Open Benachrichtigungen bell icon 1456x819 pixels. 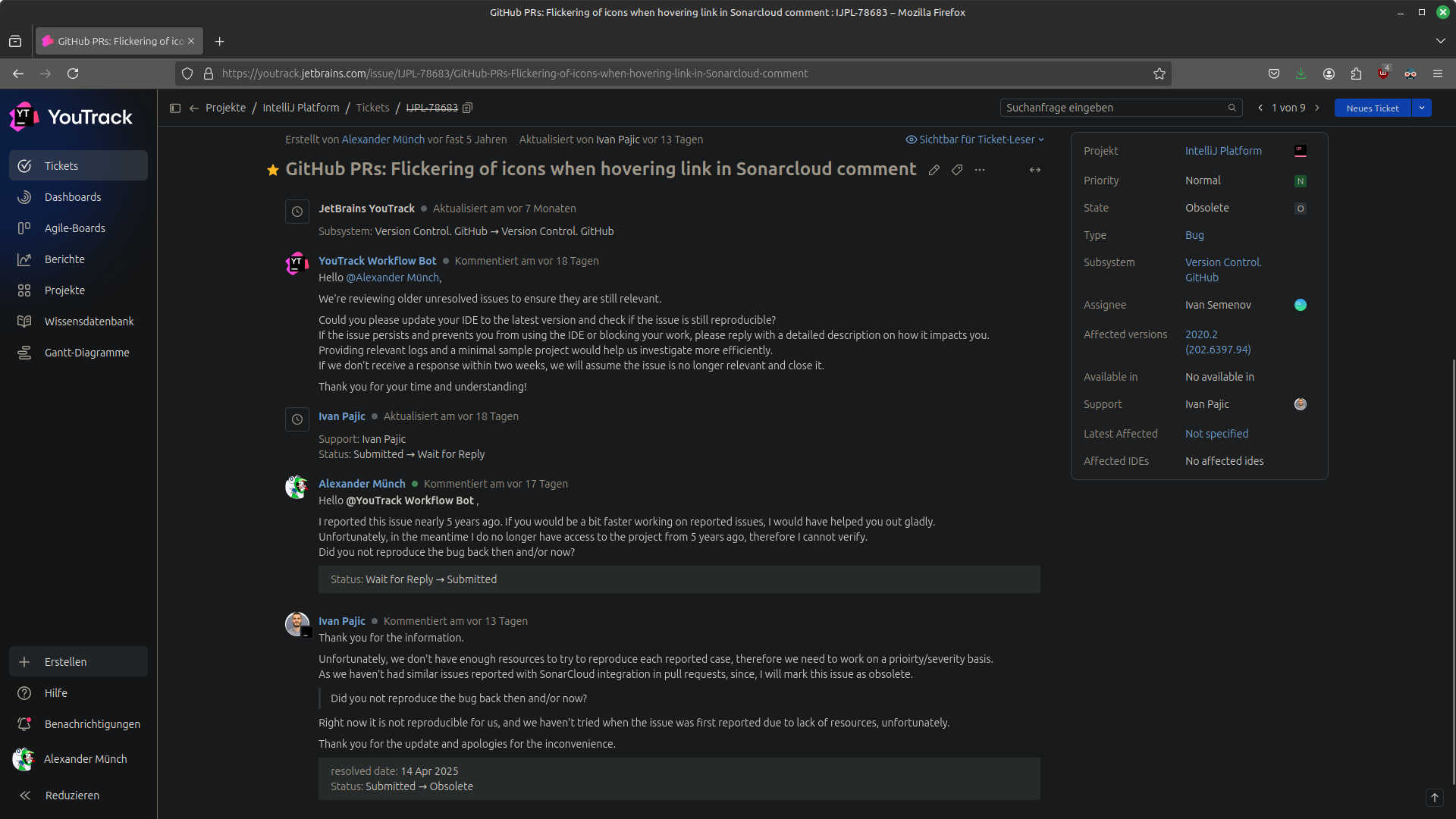(24, 724)
